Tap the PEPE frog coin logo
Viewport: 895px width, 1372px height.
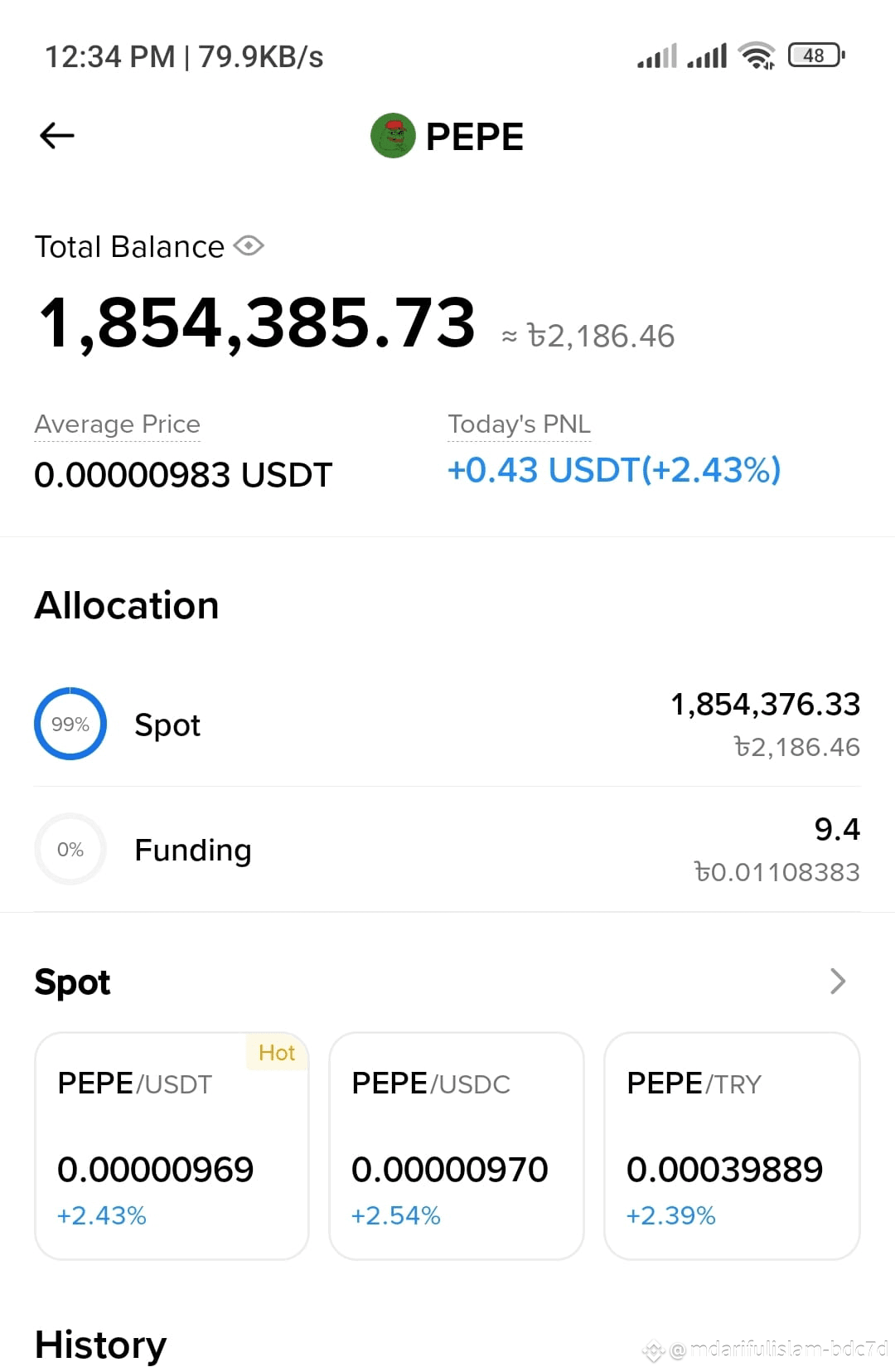(x=393, y=136)
